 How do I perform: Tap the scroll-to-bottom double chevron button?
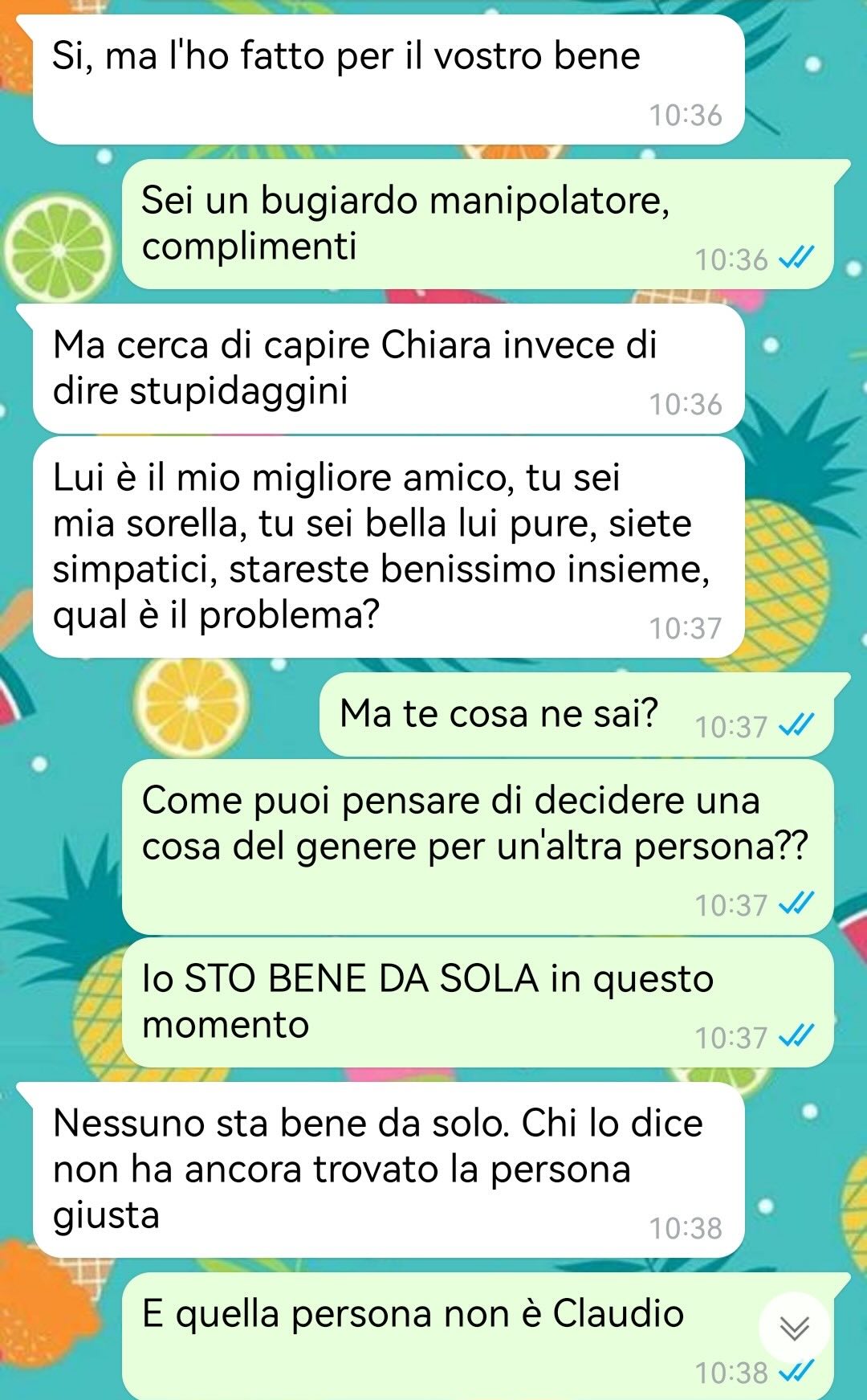tap(794, 1329)
